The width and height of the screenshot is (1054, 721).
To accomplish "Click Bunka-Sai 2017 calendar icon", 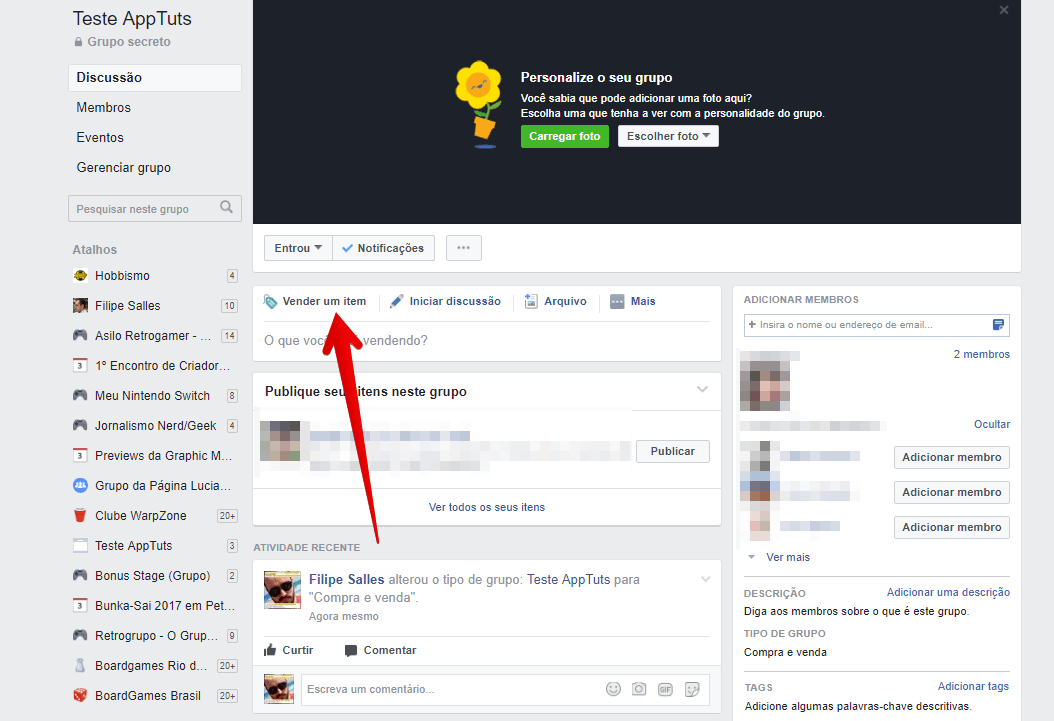I will [x=80, y=605].
